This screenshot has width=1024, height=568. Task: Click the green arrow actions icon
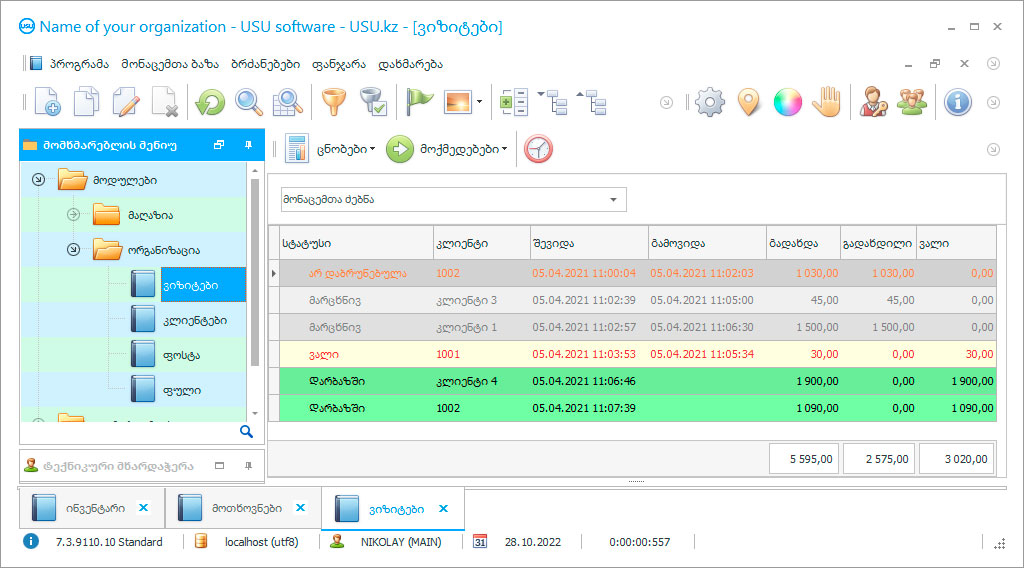click(400, 149)
